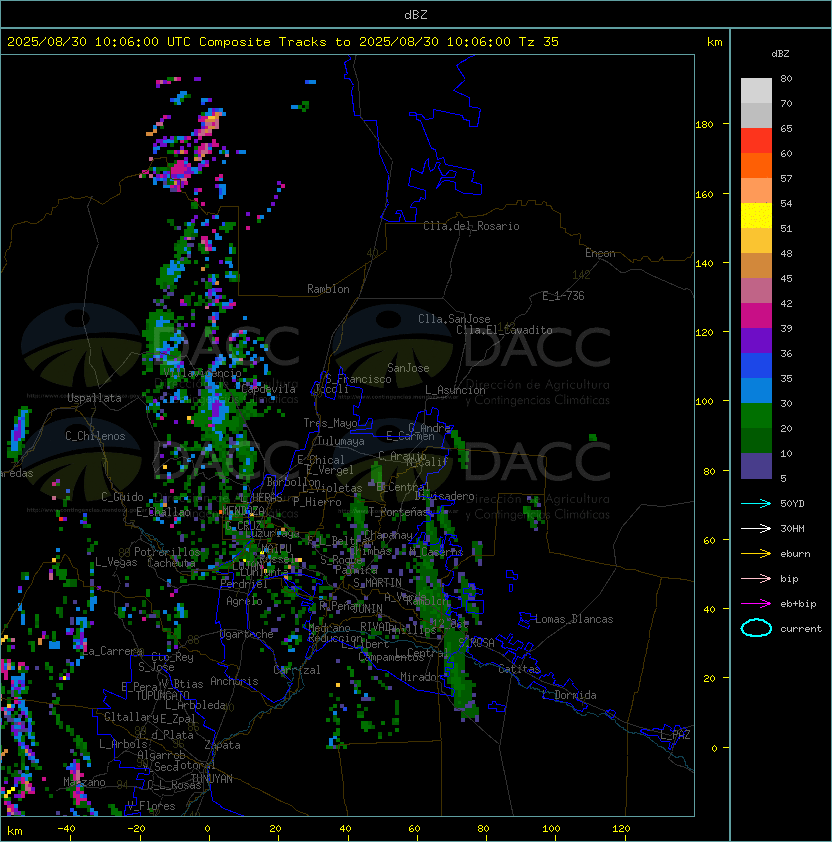Viewport: 832px width, 842px height.
Task: Select the red swatch in dBZ scale
Action: pyautogui.click(x=756, y=140)
